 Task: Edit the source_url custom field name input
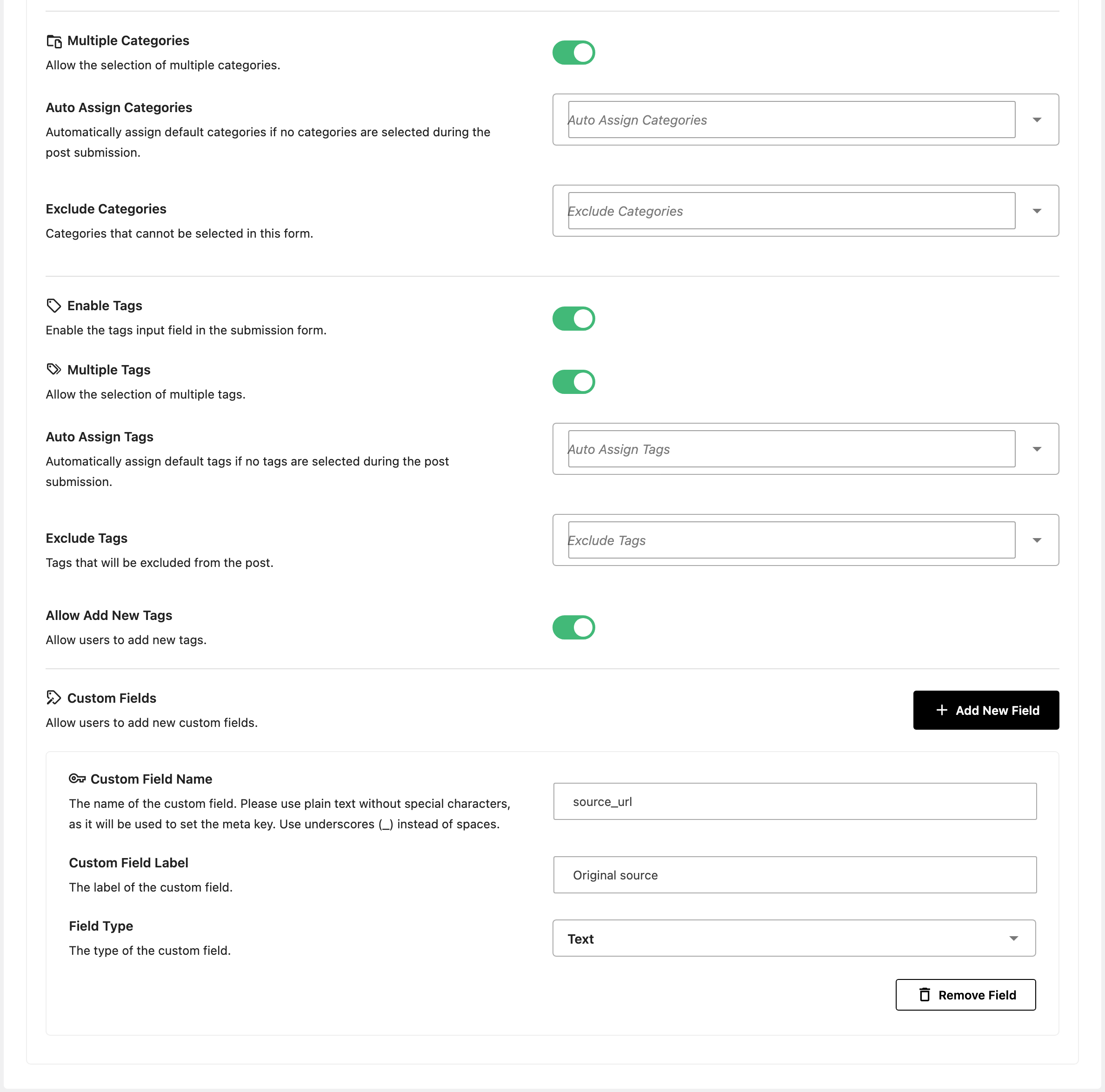point(795,801)
